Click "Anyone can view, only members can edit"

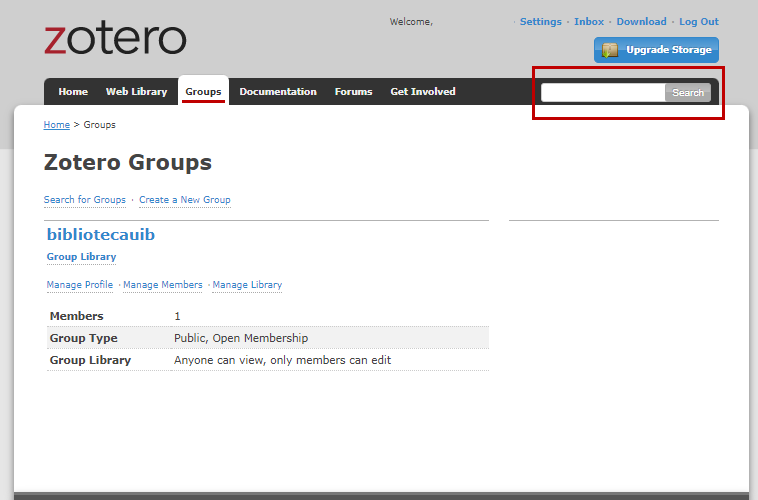pyautogui.click(x=282, y=360)
